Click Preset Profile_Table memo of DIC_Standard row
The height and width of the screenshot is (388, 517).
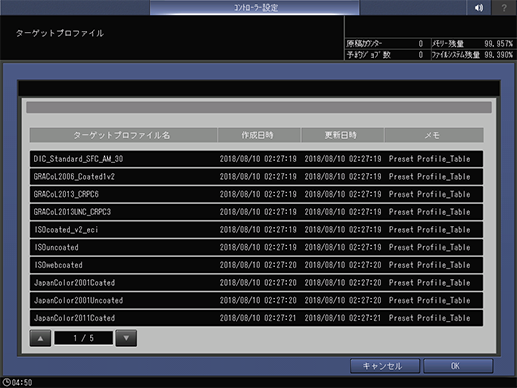click(x=429, y=159)
